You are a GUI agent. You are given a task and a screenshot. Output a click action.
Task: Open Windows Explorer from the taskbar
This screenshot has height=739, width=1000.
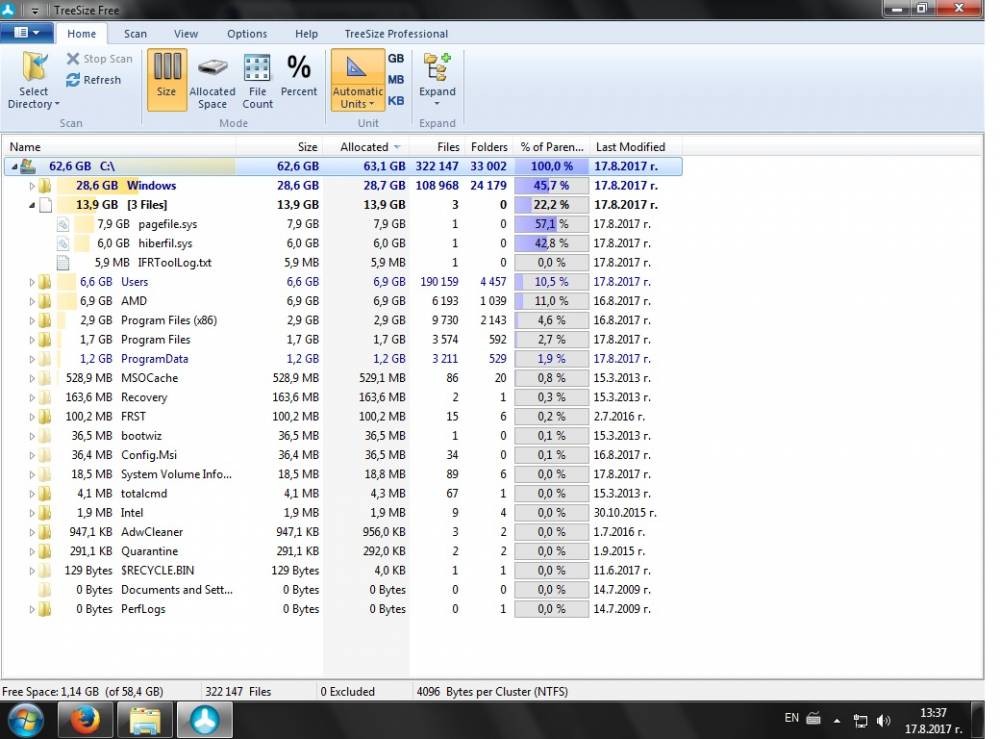pyautogui.click(x=145, y=721)
